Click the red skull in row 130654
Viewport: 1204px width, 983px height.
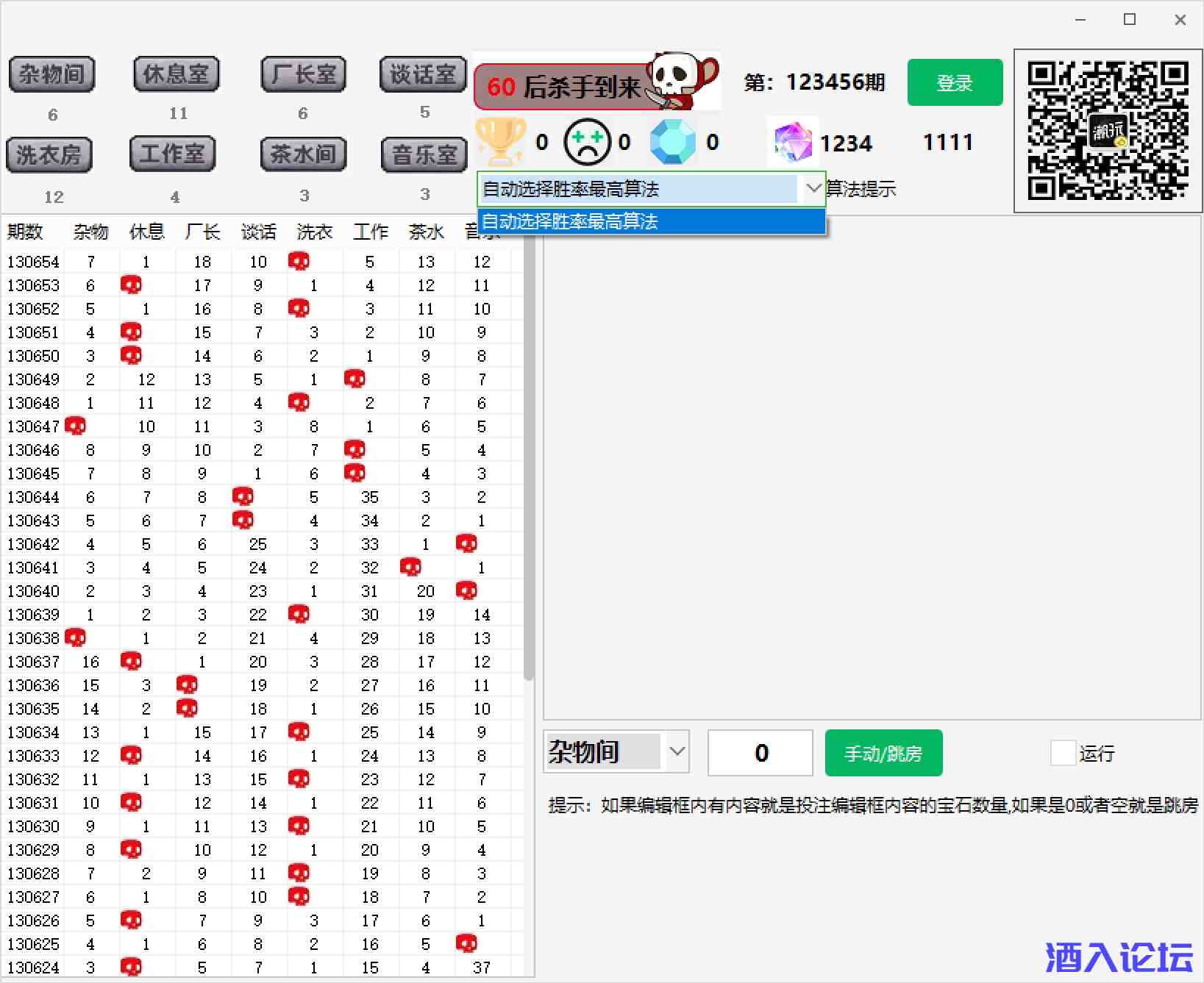299,261
